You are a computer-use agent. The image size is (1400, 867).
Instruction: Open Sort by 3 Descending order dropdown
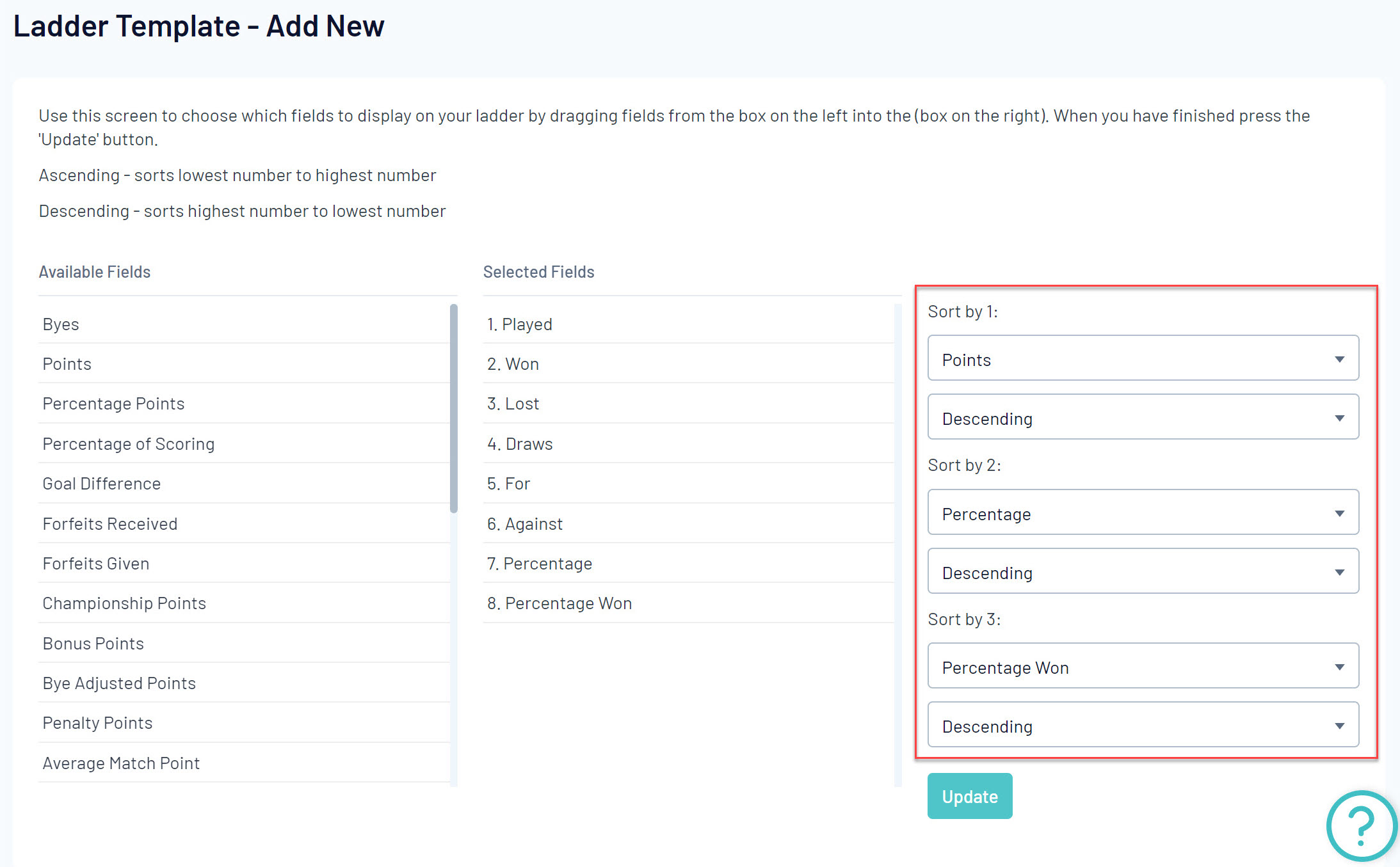pos(1143,725)
